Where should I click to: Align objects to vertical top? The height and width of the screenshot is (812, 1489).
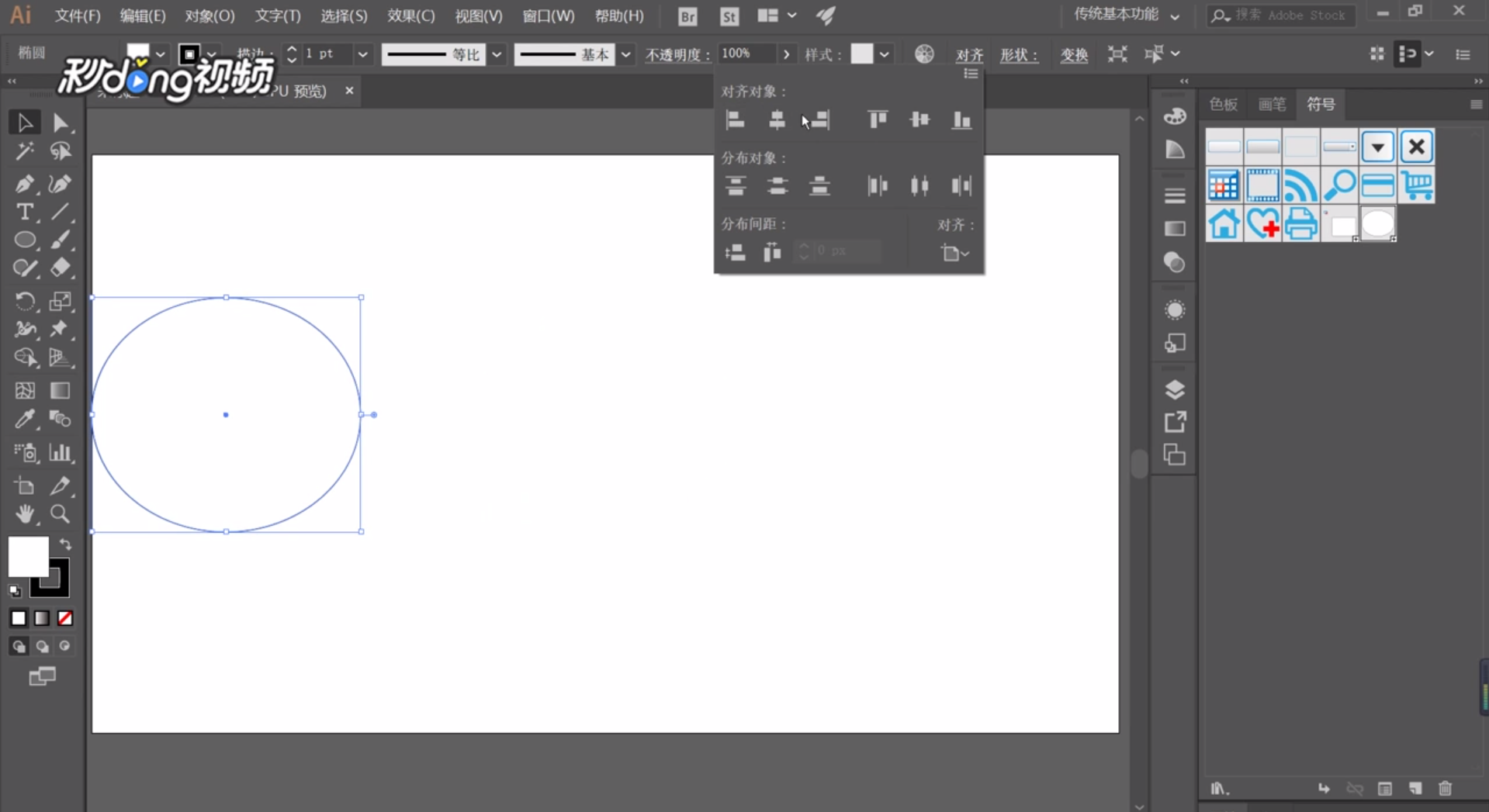[x=878, y=119]
